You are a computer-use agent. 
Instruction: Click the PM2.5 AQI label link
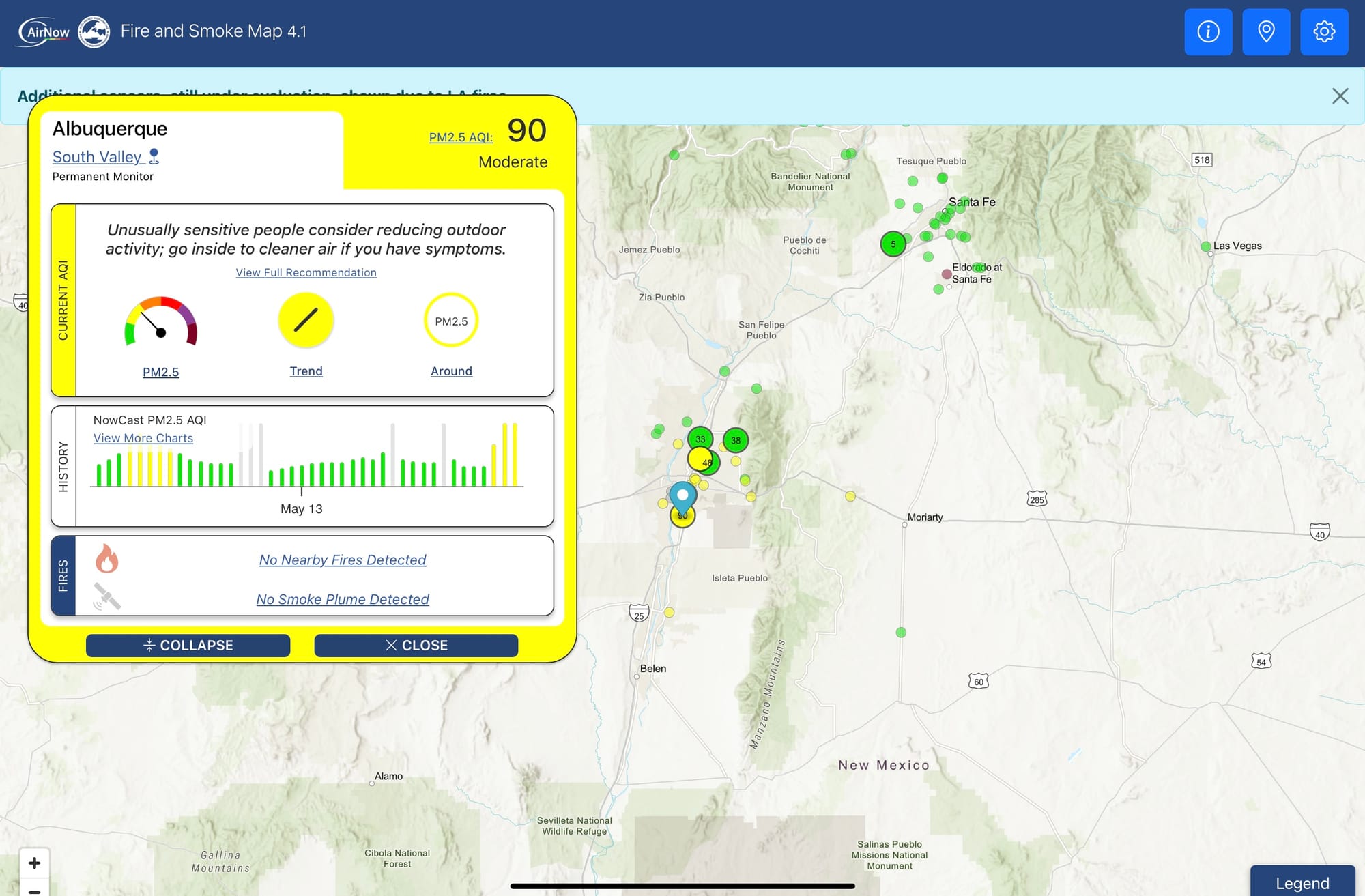(x=461, y=137)
